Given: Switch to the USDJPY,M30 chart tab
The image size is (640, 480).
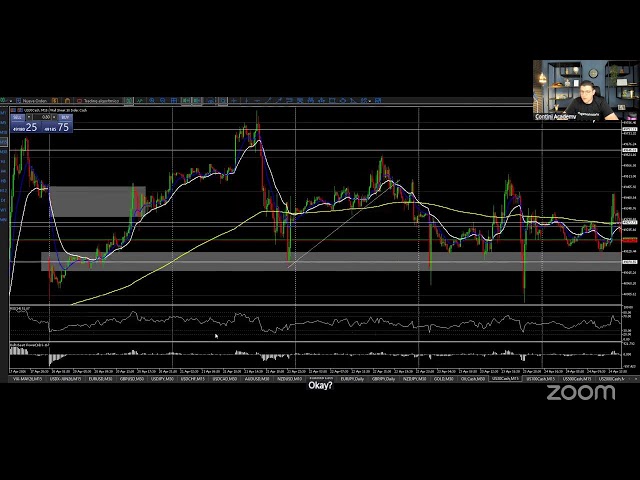Looking at the screenshot, I should pyautogui.click(x=162, y=379).
